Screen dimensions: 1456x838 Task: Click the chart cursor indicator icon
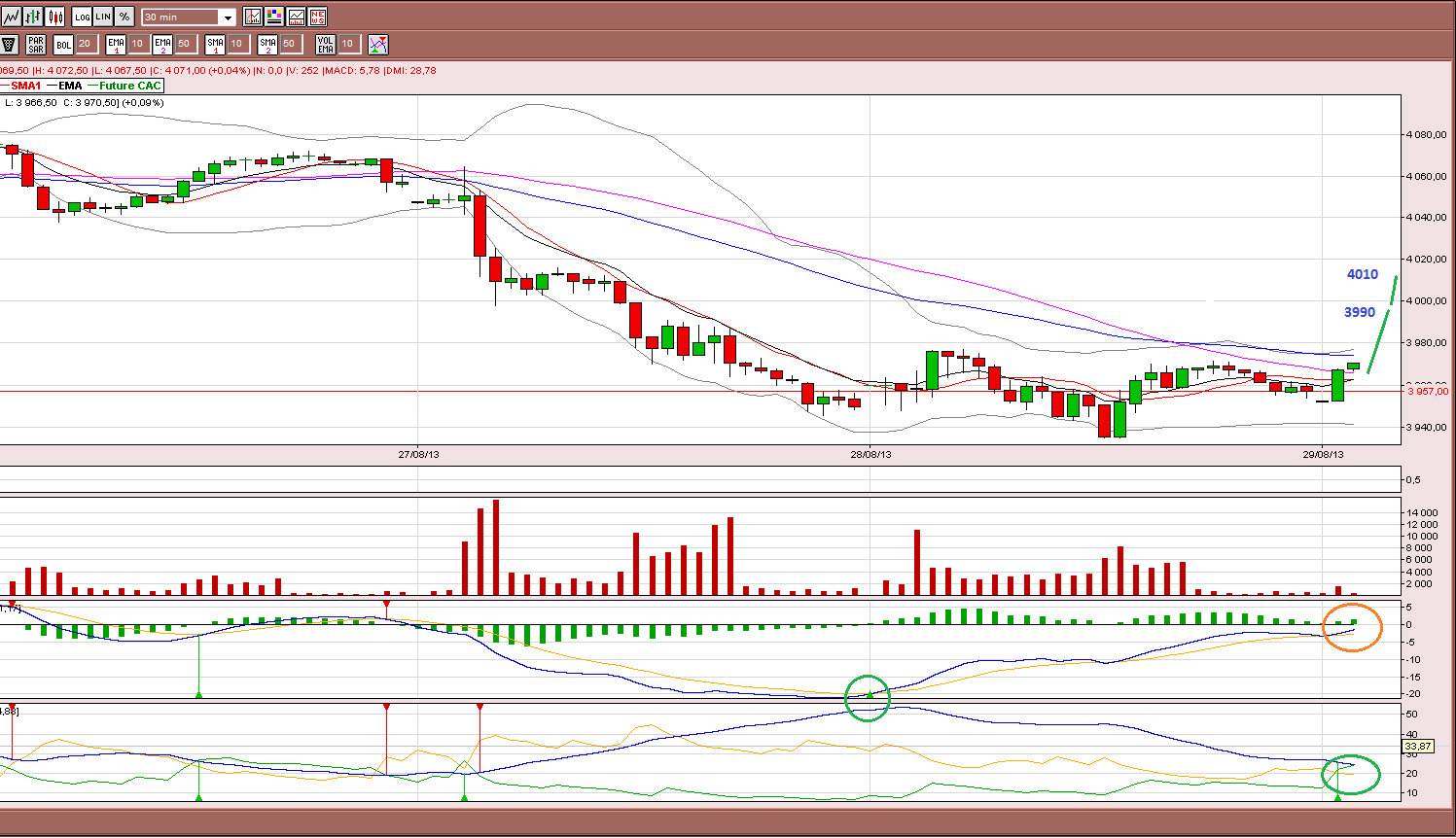253,17
